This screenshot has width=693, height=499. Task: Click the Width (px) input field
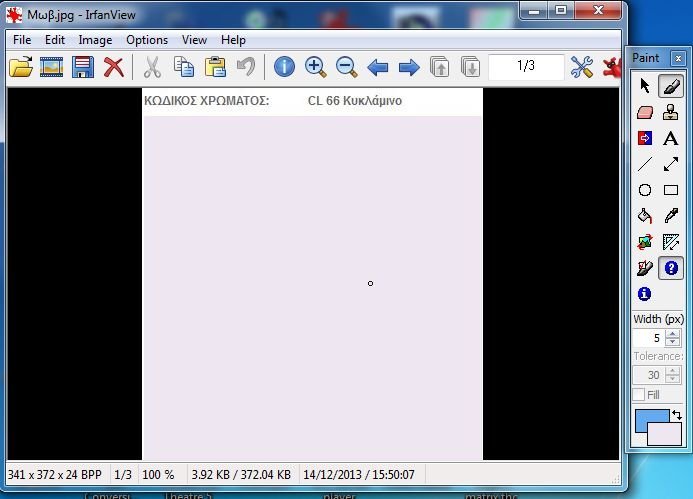point(649,338)
